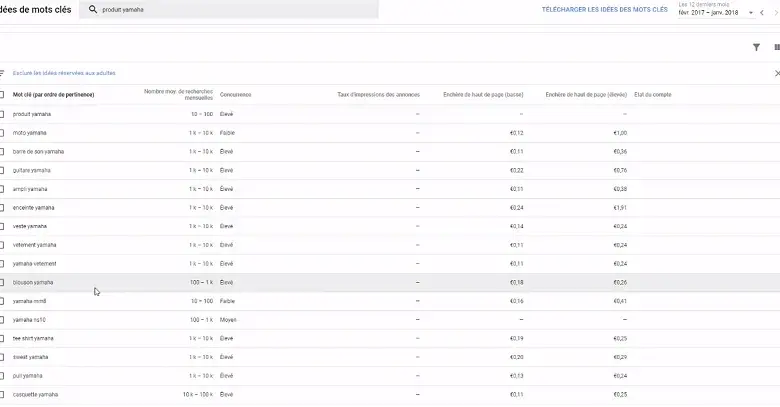Click the keyword 'moto yamaha'
This screenshot has height=407, width=780.
(29, 133)
